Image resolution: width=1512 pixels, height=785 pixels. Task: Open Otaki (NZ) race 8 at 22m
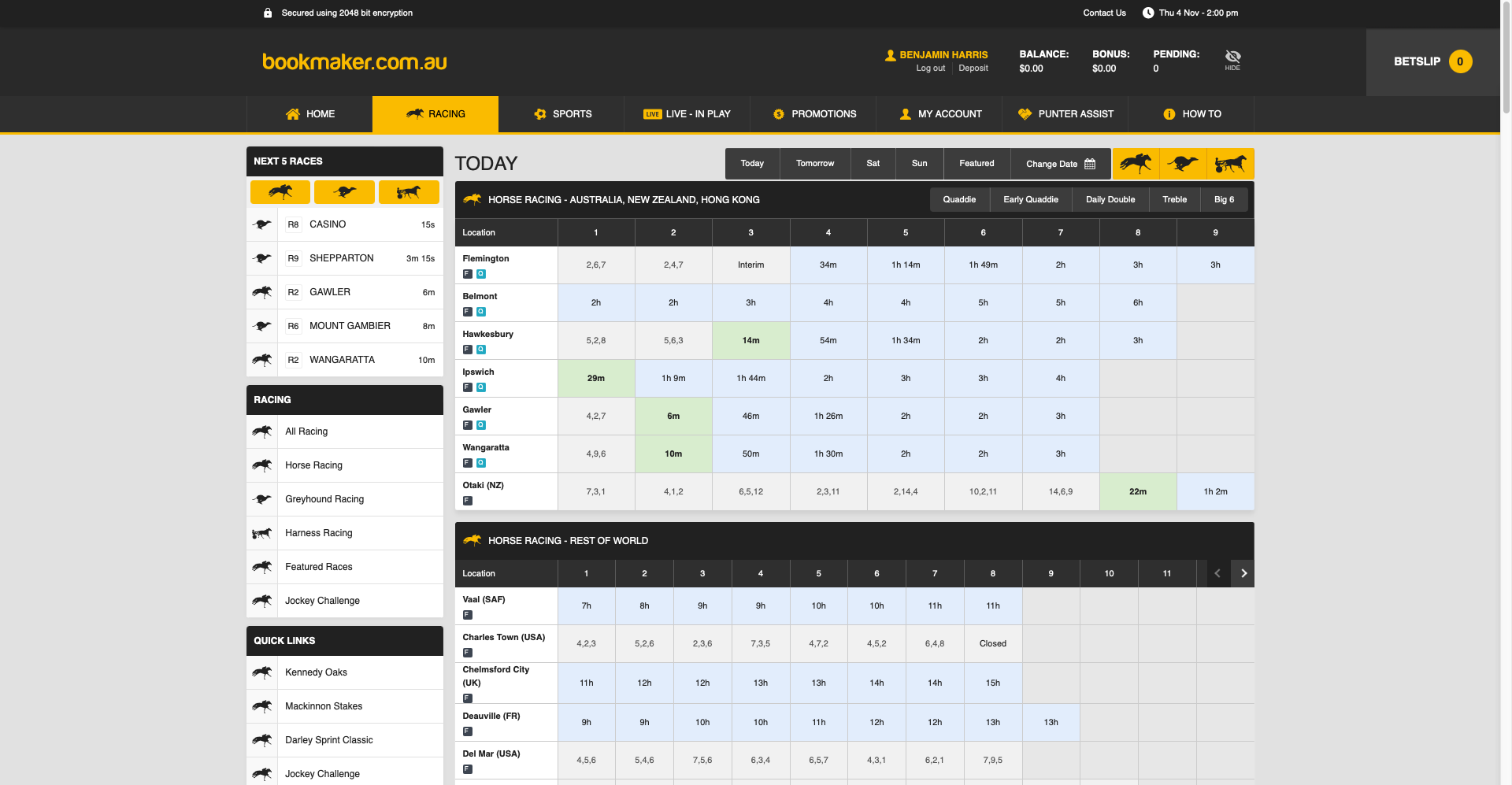[1138, 492]
